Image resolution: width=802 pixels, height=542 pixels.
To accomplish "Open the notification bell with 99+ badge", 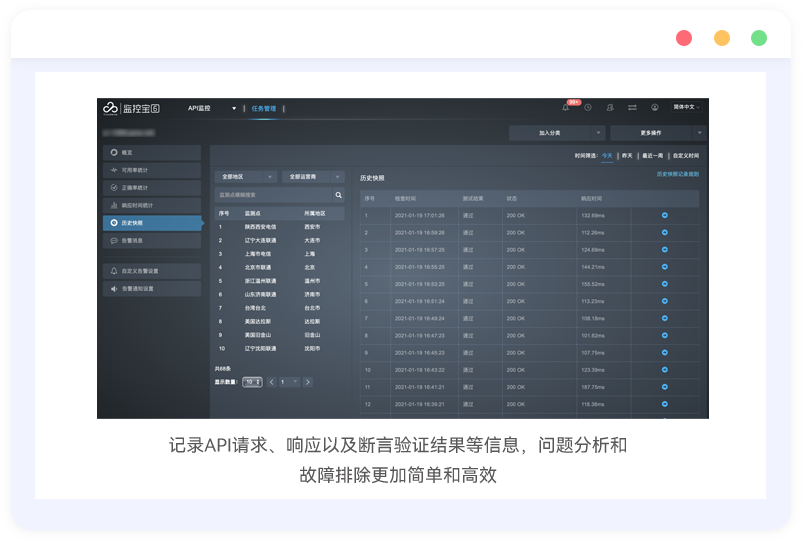I will point(566,107).
